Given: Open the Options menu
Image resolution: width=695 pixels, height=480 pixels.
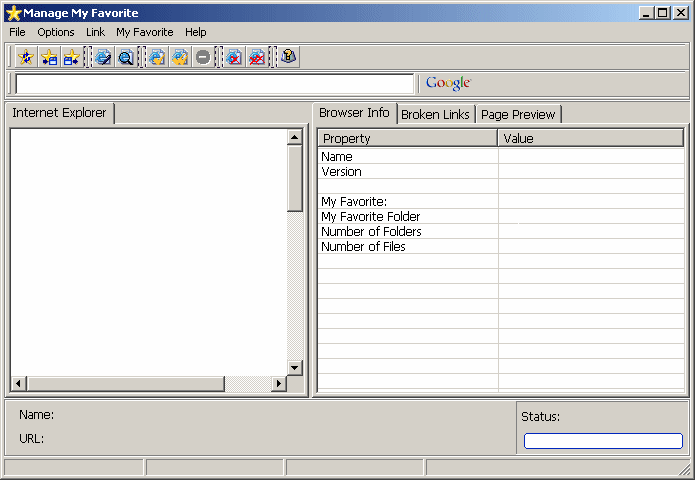Looking at the screenshot, I should pos(56,32).
